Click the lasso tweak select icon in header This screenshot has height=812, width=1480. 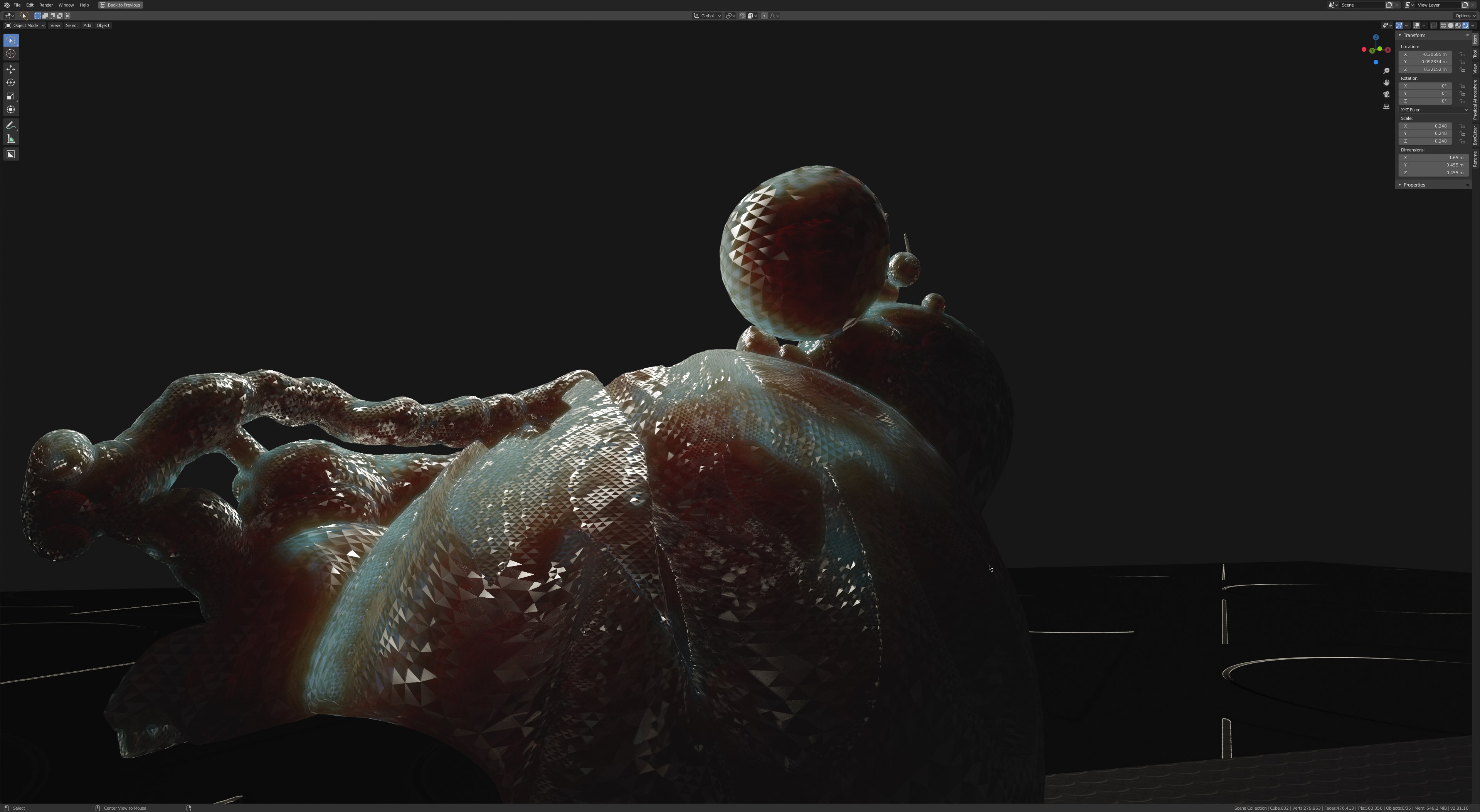[24, 16]
